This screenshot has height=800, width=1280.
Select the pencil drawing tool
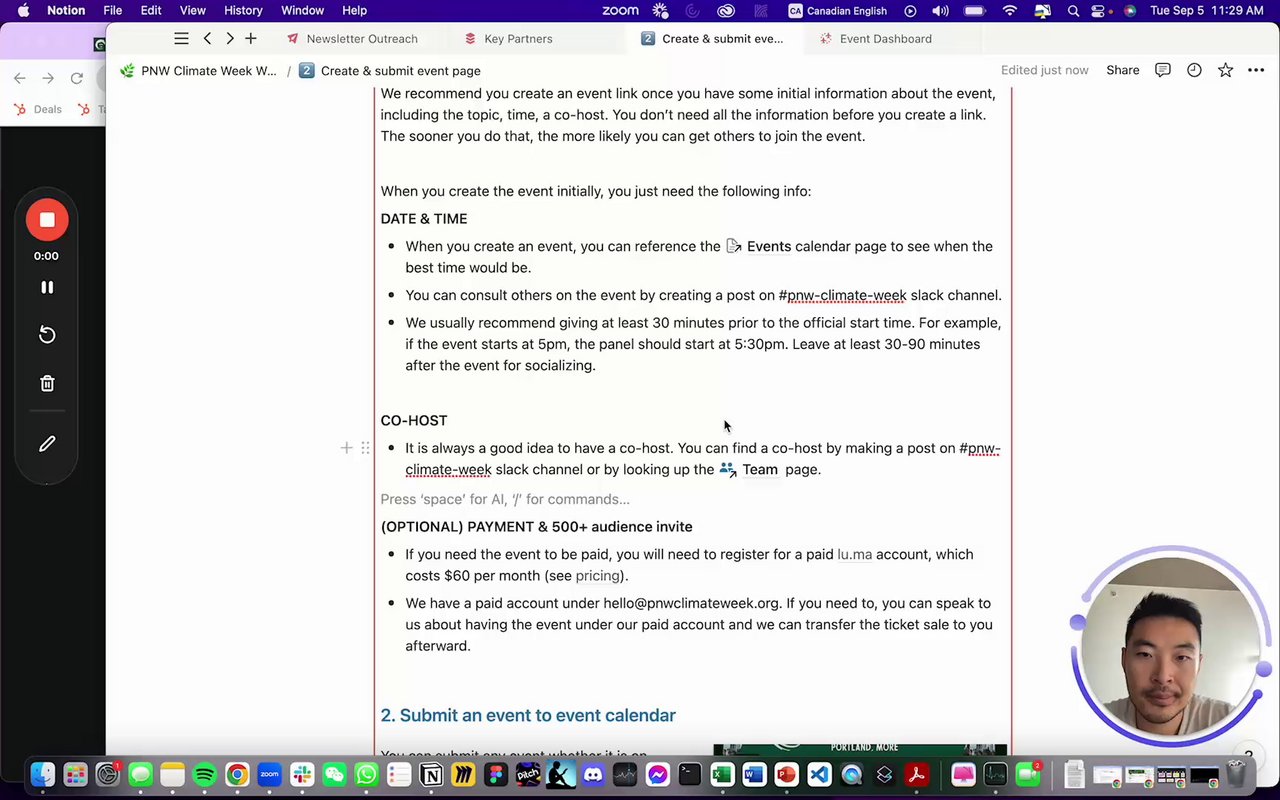[x=47, y=444]
